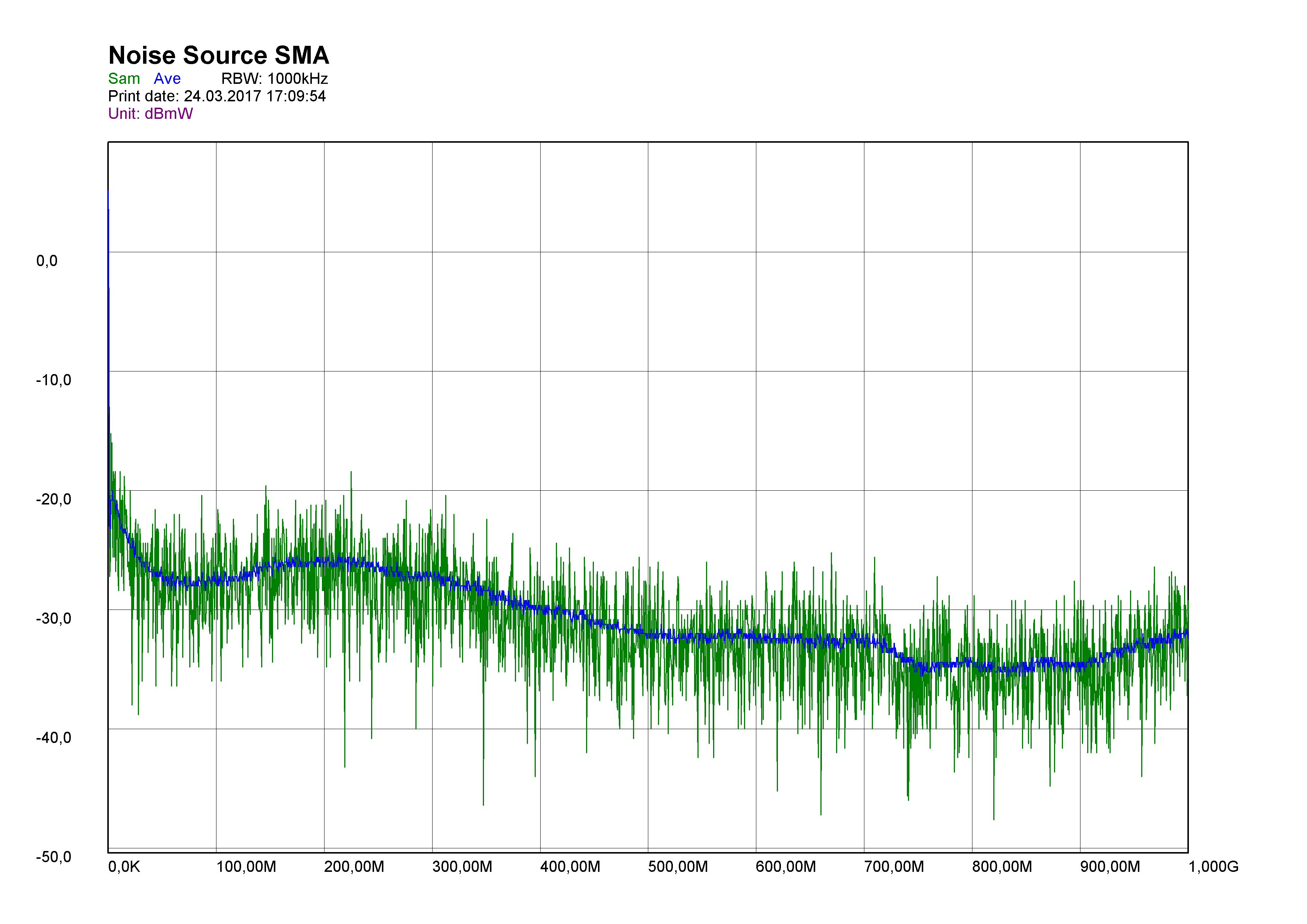This screenshot has height=924, width=1307.
Task: Click the 0,0 y-axis label
Action: pyautogui.click(x=47, y=261)
